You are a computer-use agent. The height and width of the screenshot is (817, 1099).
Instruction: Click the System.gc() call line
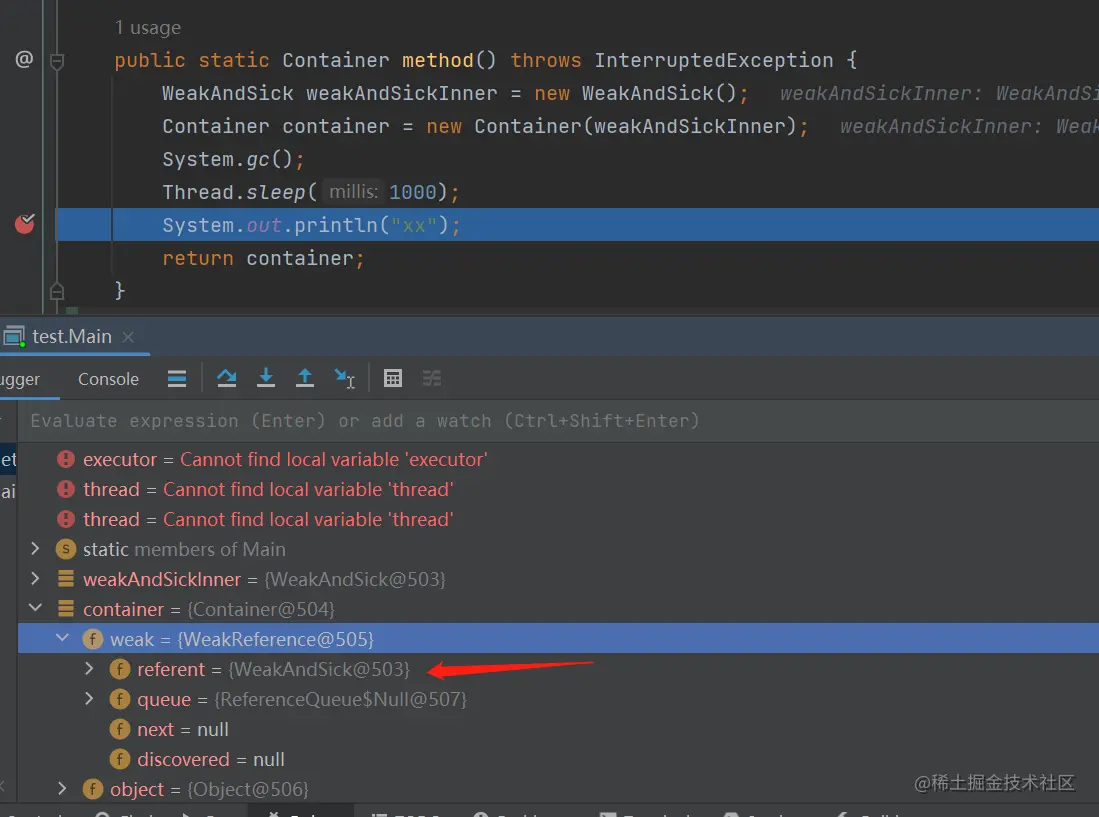pos(233,160)
